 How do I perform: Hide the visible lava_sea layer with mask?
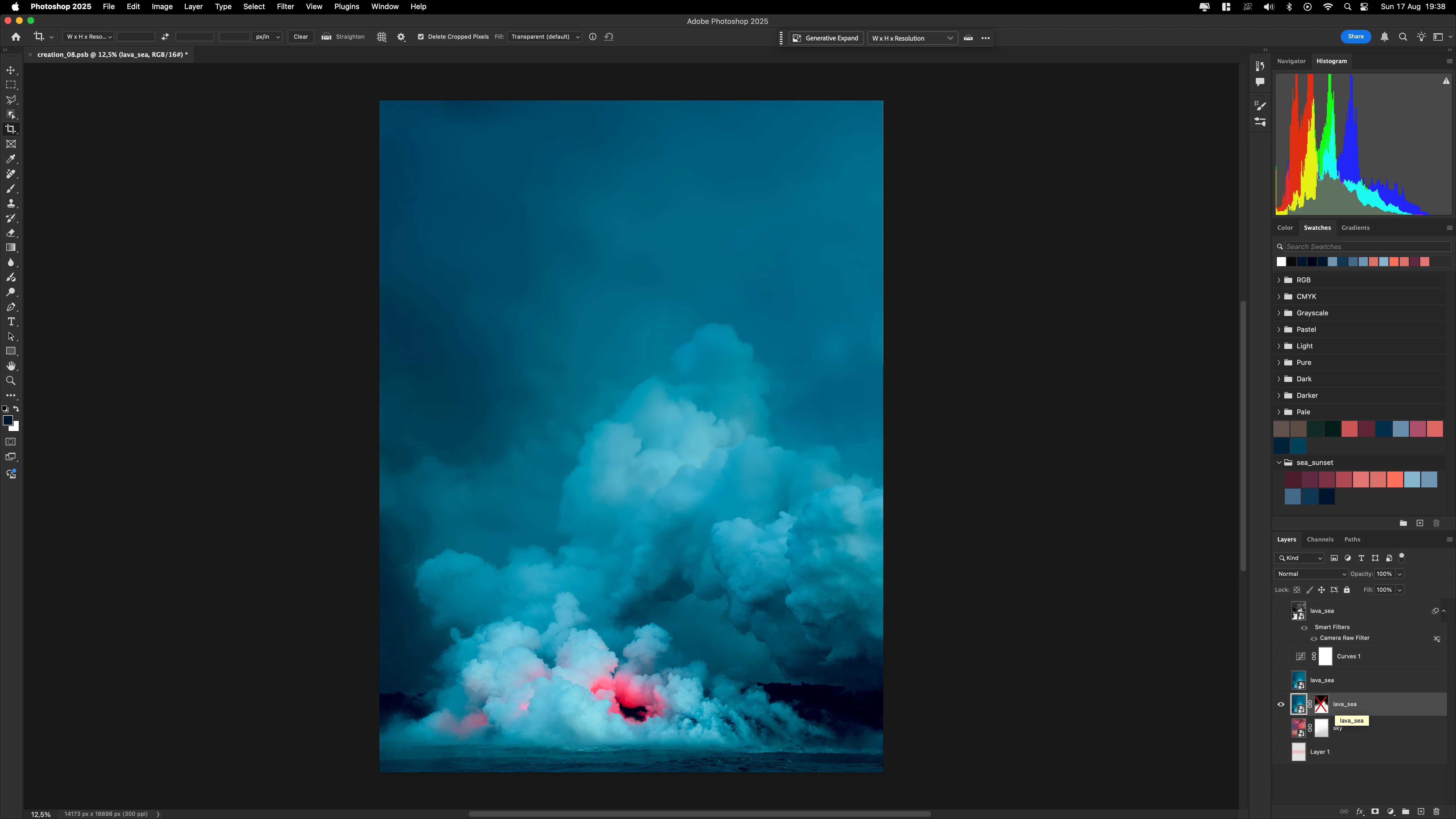1281,704
